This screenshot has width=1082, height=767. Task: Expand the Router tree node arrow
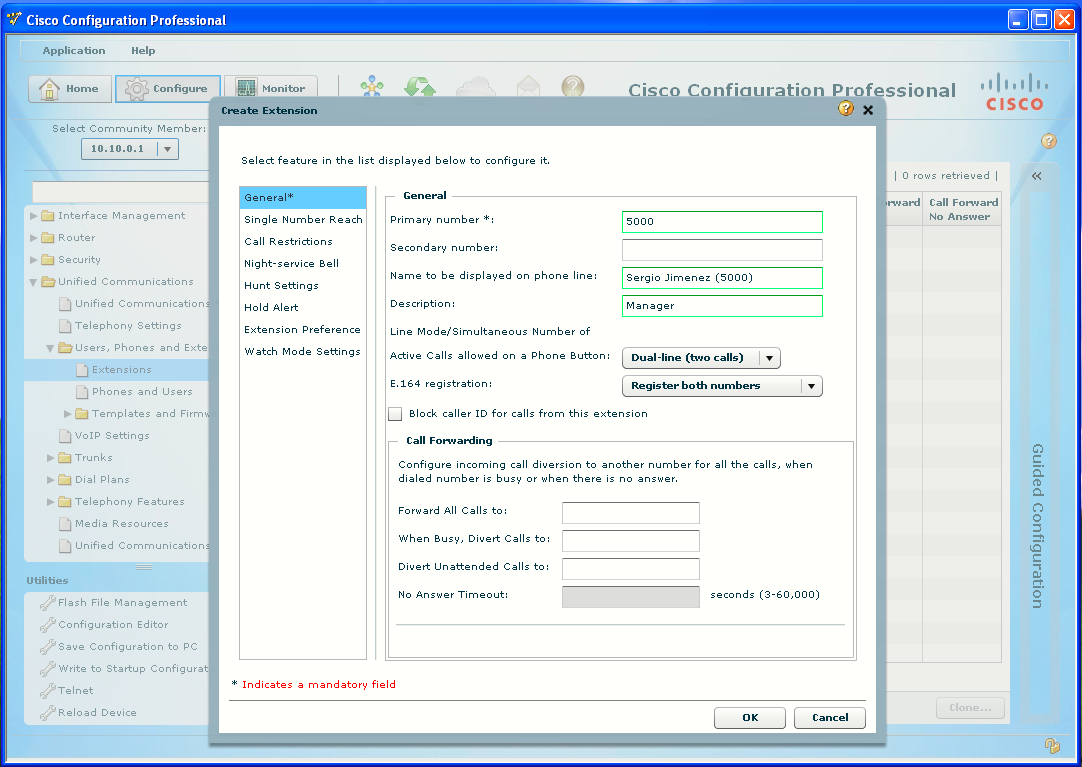point(34,238)
